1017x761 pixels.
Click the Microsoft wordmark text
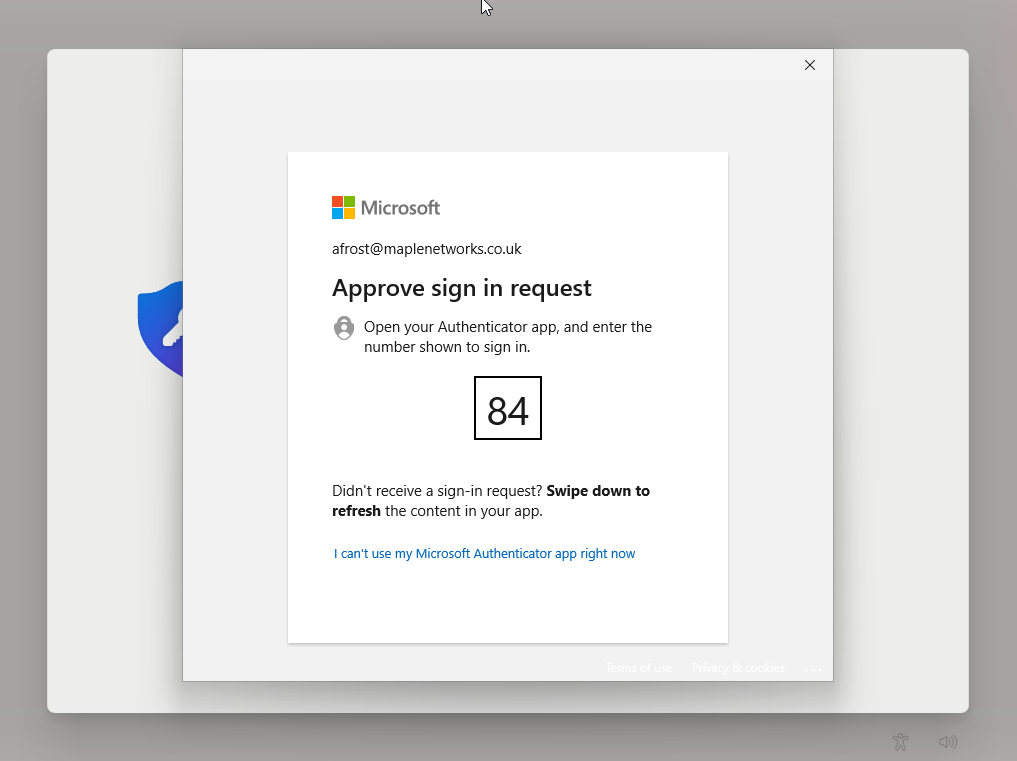click(x=400, y=208)
